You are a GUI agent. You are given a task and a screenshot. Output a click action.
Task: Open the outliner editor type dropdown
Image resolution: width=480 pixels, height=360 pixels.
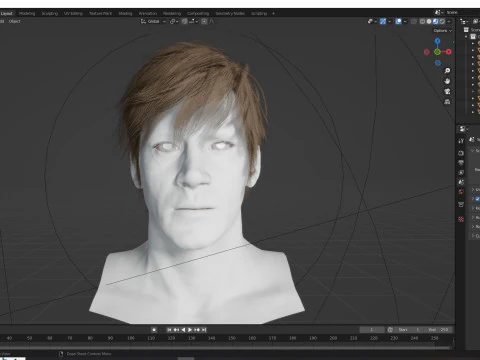[x=464, y=21]
